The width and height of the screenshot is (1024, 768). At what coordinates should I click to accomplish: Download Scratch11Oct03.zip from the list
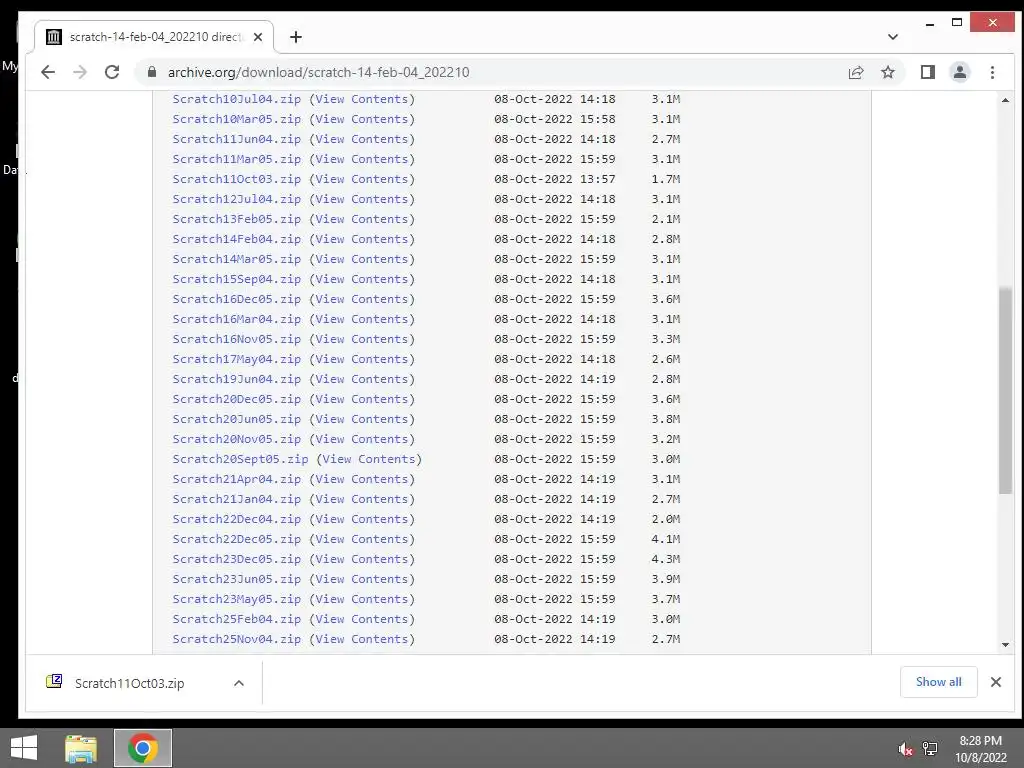coord(236,179)
